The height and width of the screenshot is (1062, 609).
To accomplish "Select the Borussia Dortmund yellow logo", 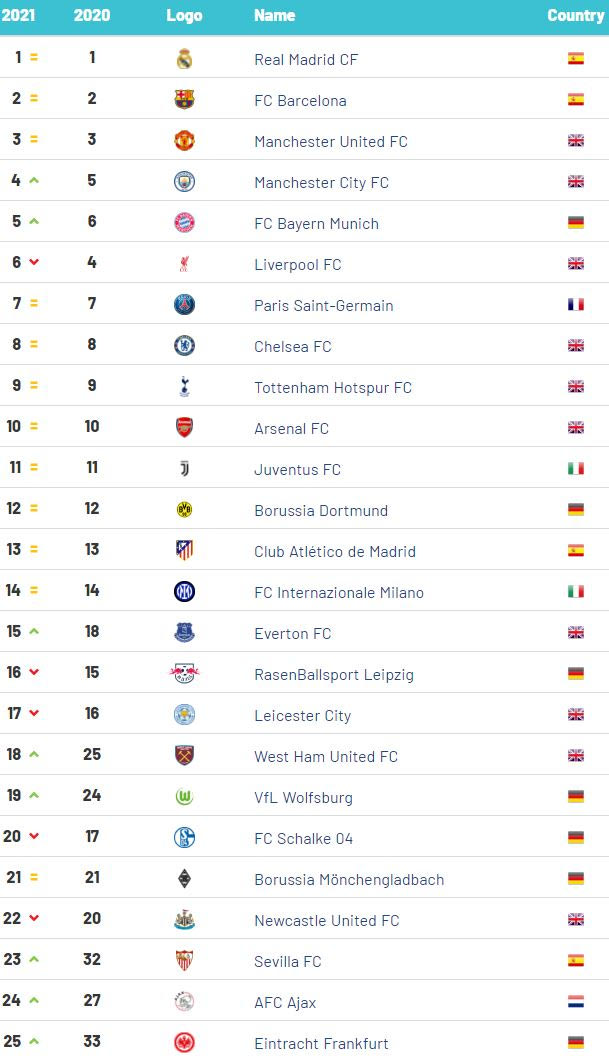I will click(x=184, y=510).
